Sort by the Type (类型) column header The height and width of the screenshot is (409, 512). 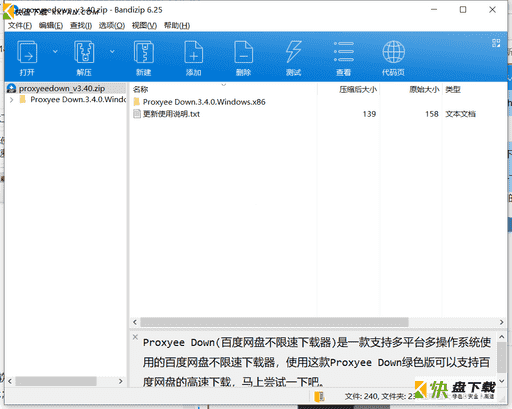coord(453,89)
